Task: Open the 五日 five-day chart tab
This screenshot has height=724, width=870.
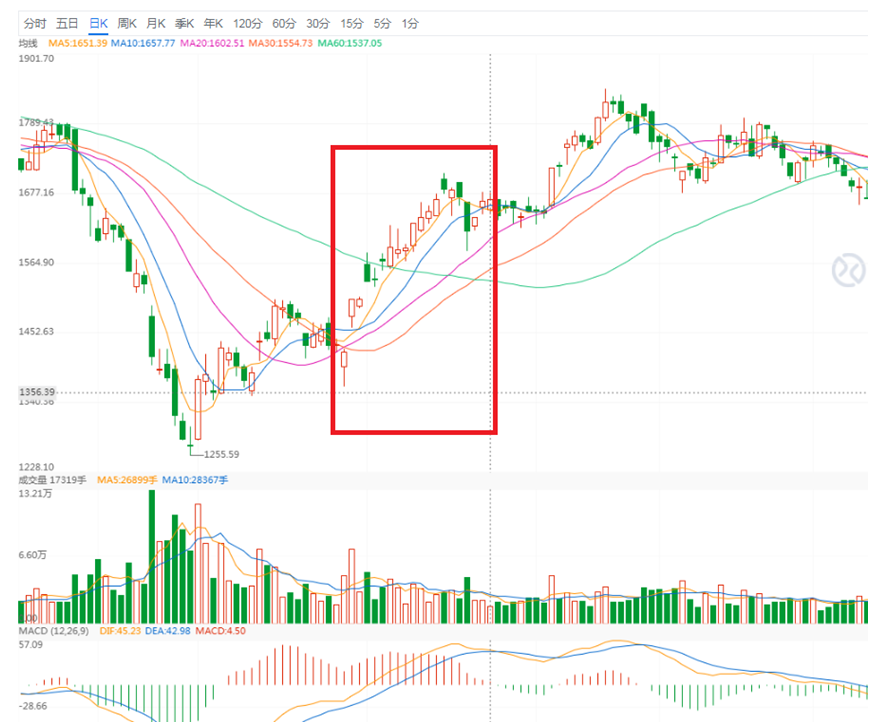Action: (x=67, y=23)
